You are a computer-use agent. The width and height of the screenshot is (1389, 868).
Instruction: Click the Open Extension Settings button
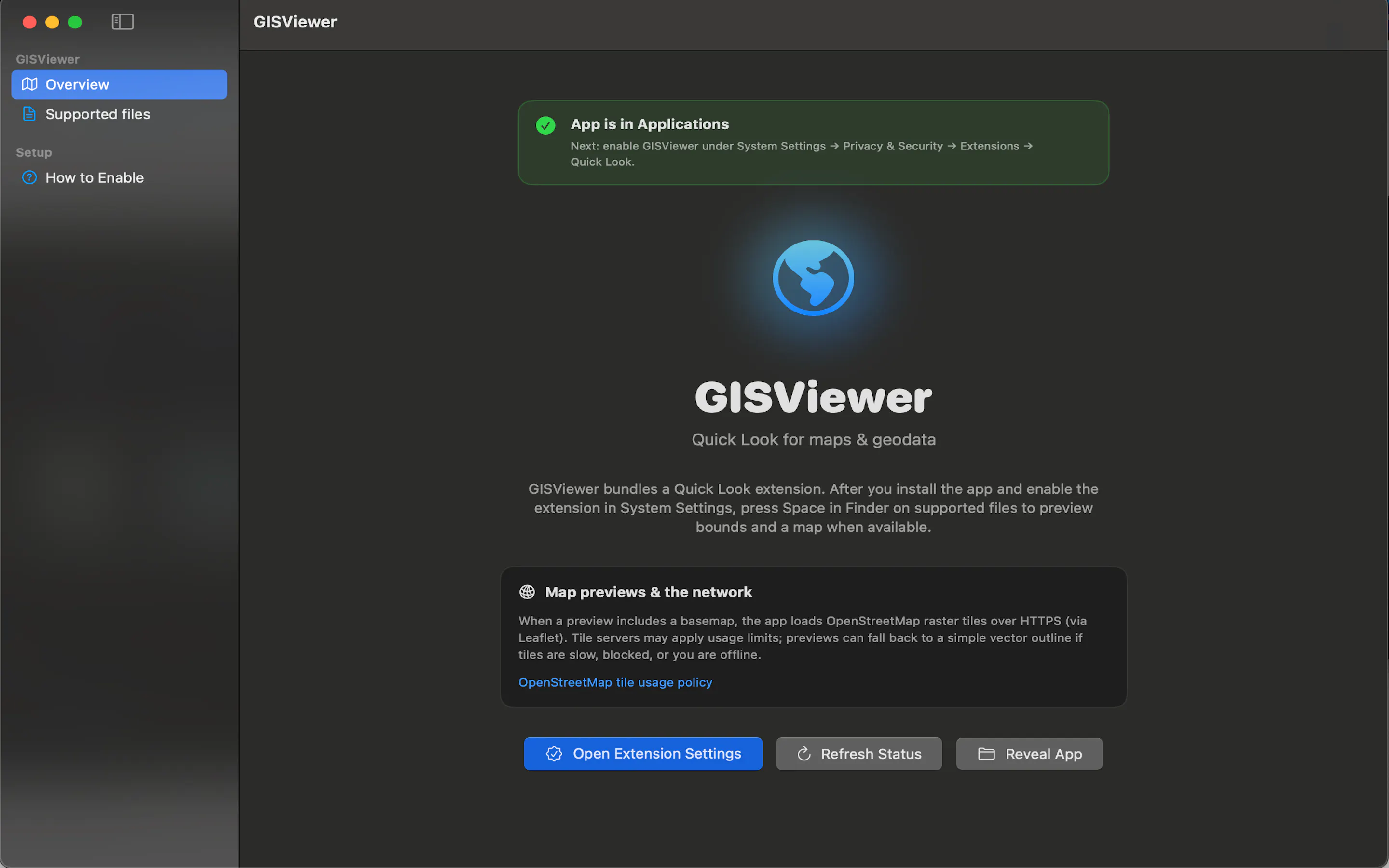[x=643, y=753]
